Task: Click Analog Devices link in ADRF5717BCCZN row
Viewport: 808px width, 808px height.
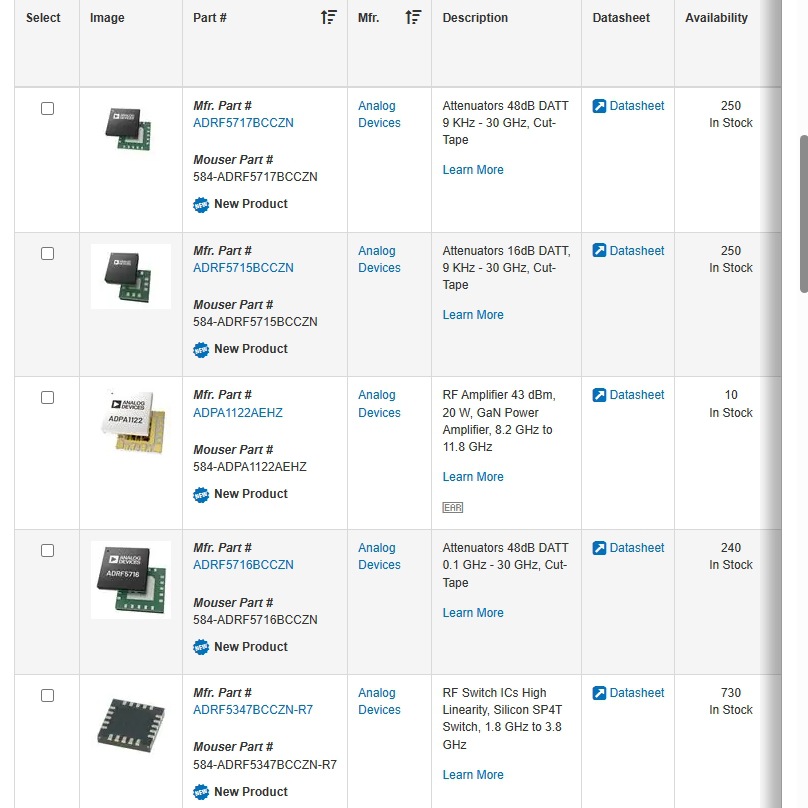Action: coord(379,114)
